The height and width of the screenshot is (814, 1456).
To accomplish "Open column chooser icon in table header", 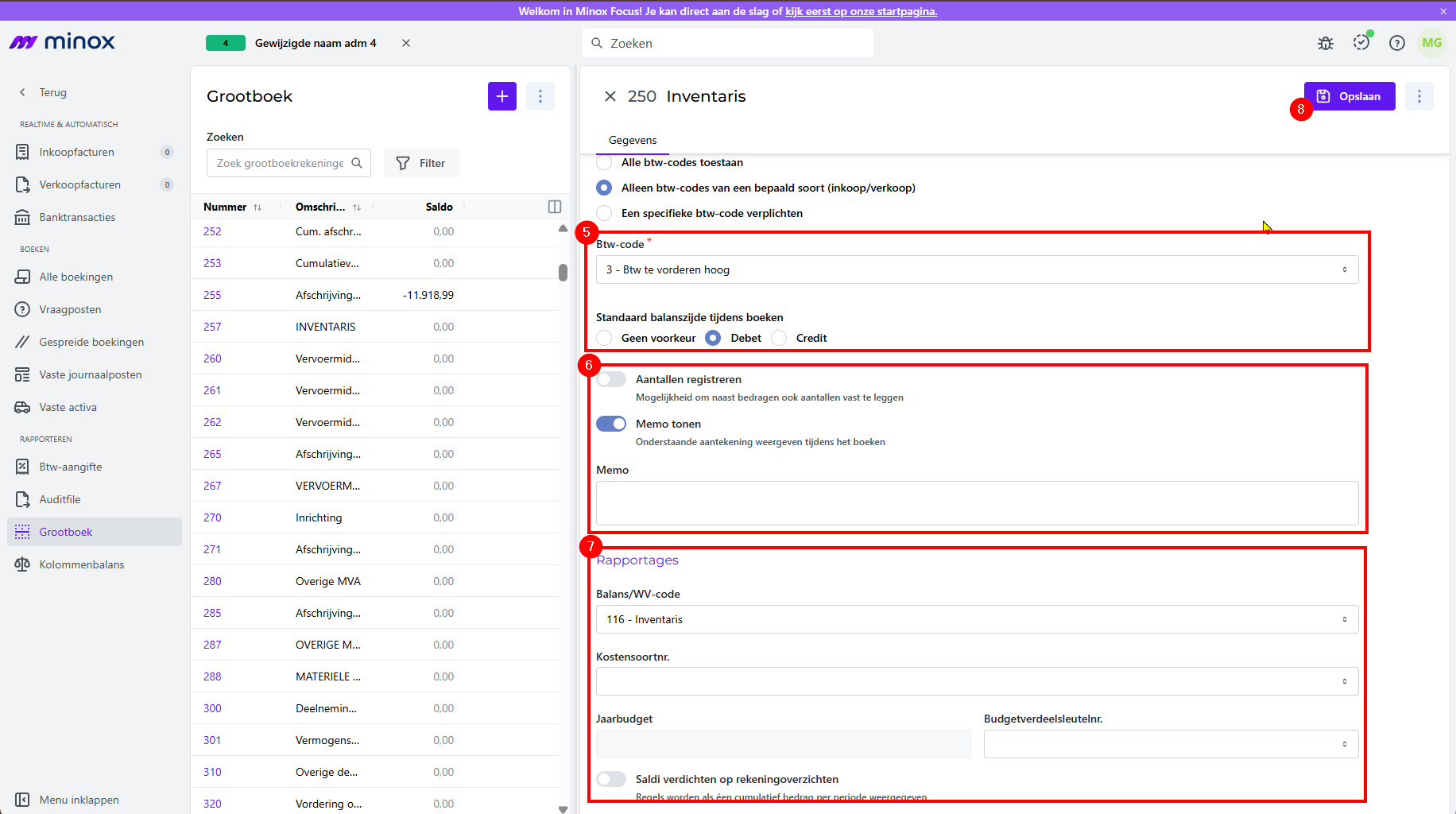I will pos(555,207).
